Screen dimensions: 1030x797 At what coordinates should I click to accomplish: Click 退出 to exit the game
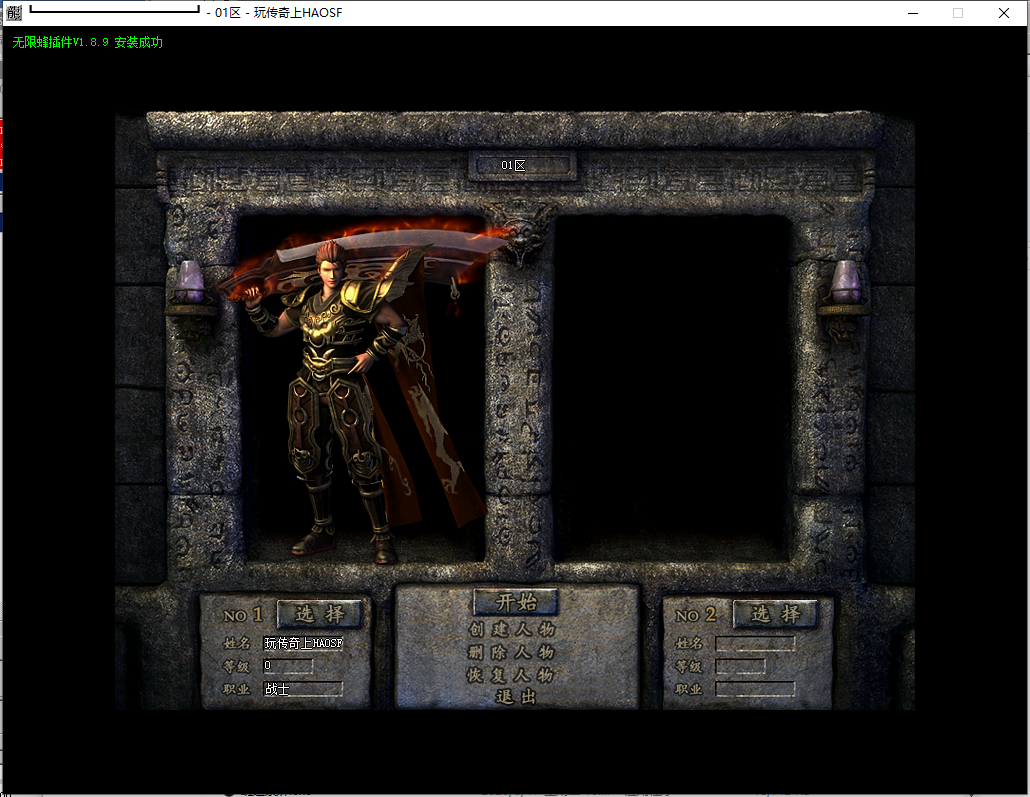pyautogui.click(x=516, y=697)
